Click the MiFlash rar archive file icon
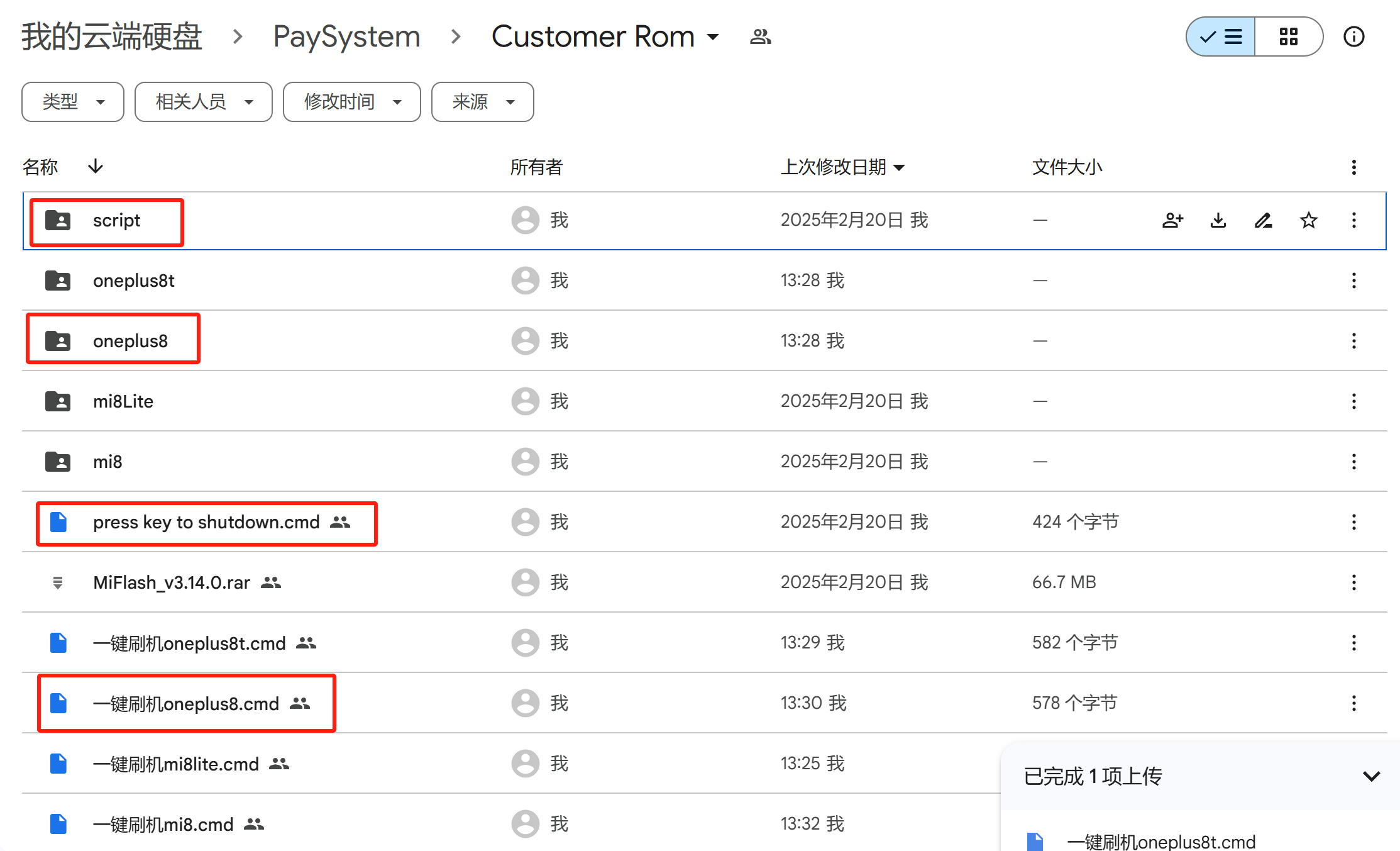 pyautogui.click(x=58, y=582)
